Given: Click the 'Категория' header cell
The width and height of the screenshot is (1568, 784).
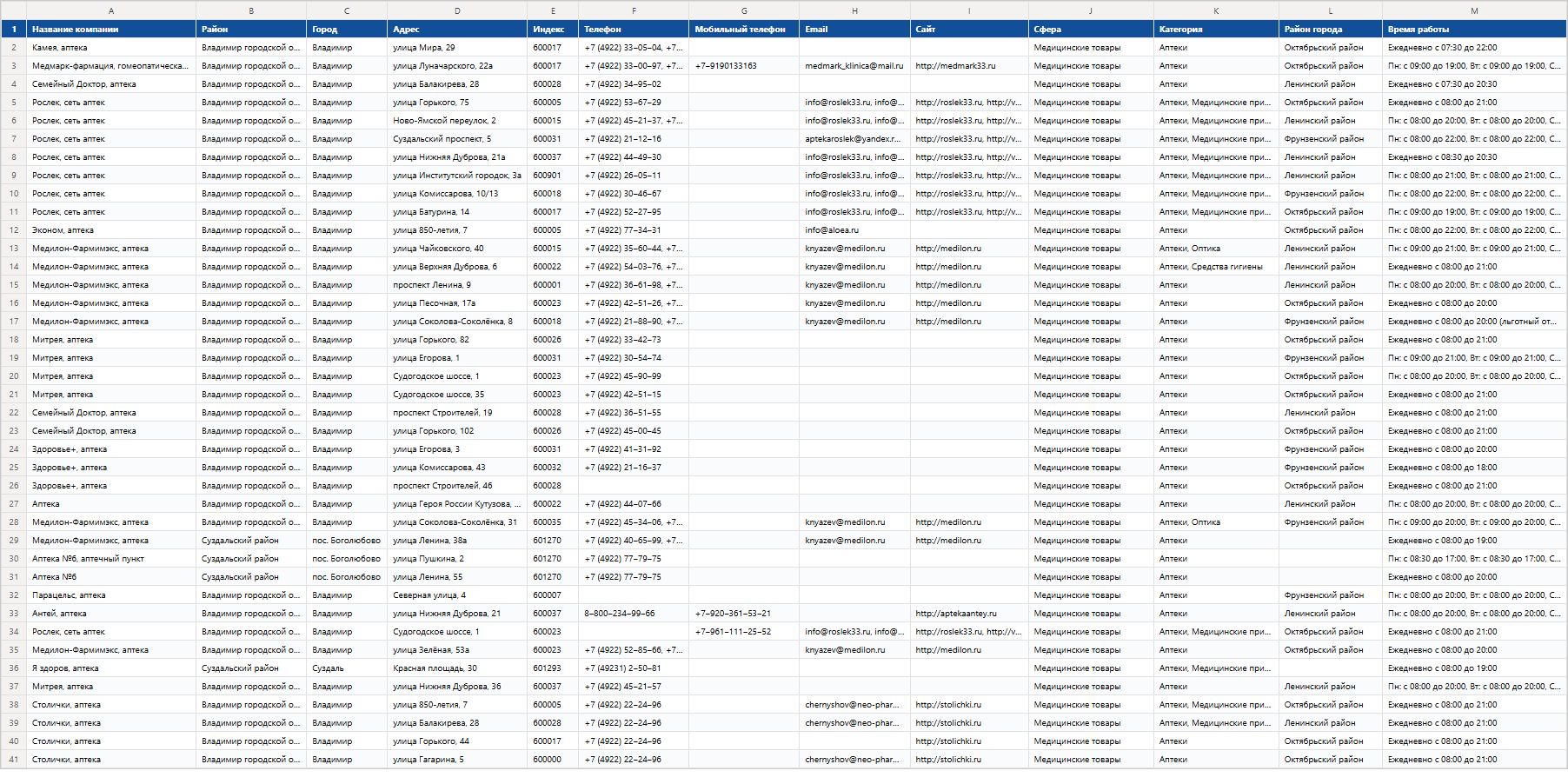Looking at the screenshot, I should 1216,29.
